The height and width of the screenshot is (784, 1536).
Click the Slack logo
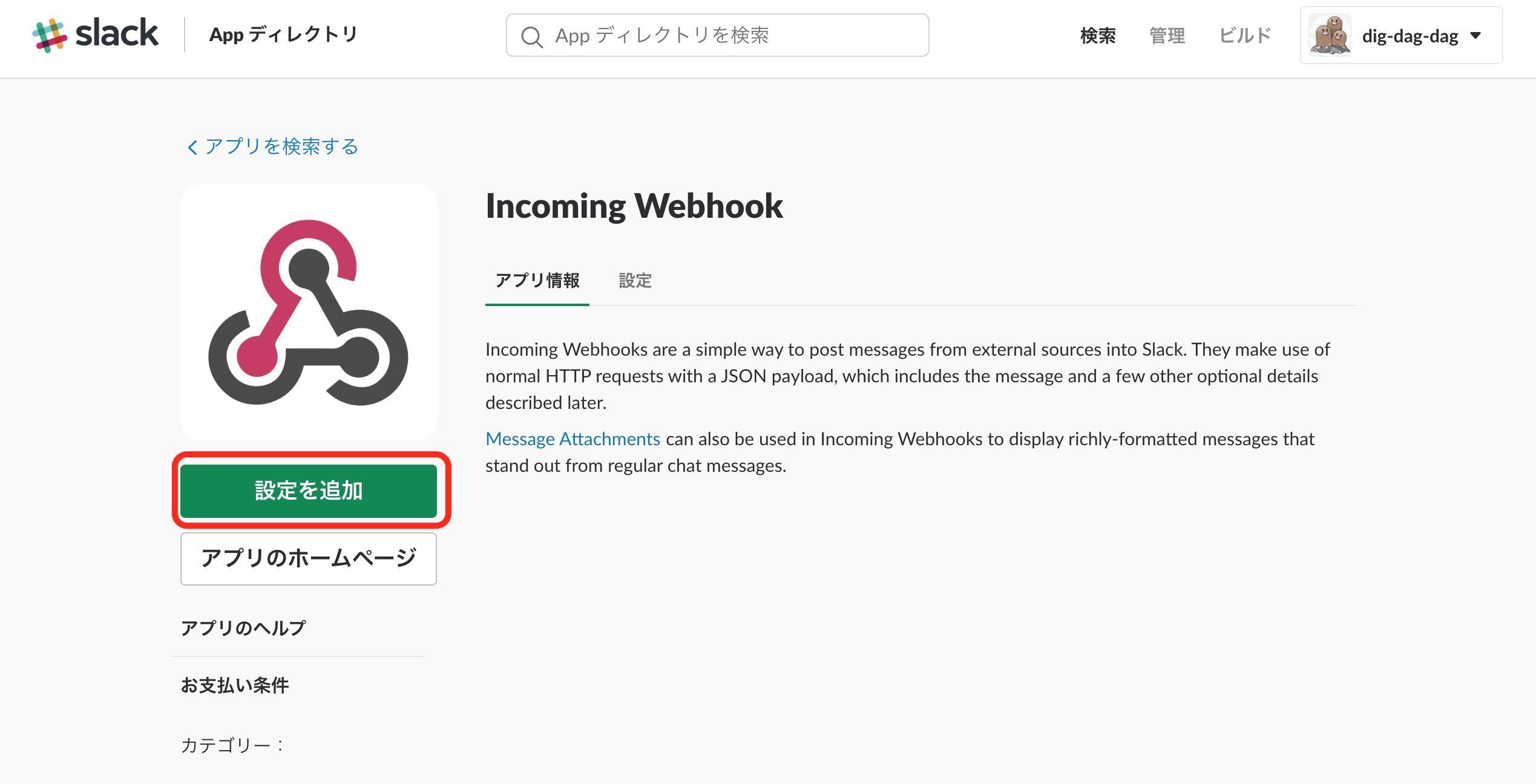click(x=95, y=34)
